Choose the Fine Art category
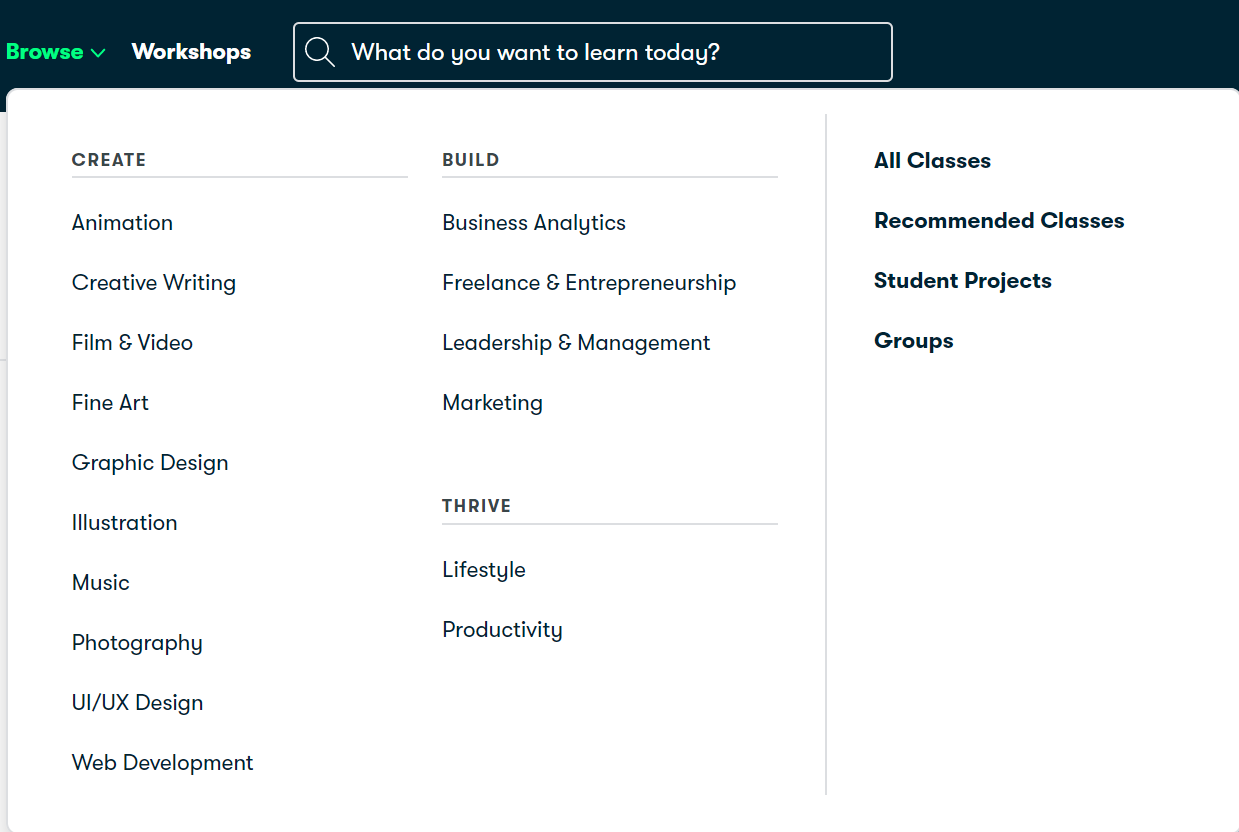1239x832 pixels. (x=110, y=403)
